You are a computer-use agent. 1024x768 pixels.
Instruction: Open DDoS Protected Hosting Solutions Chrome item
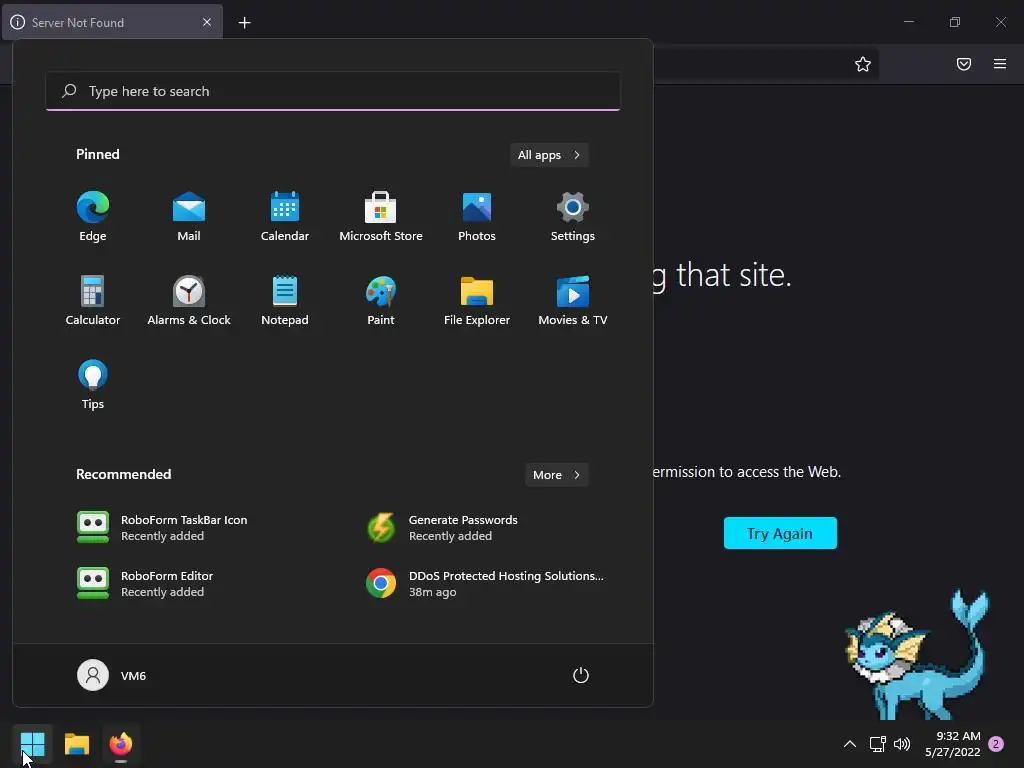click(x=487, y=583)
